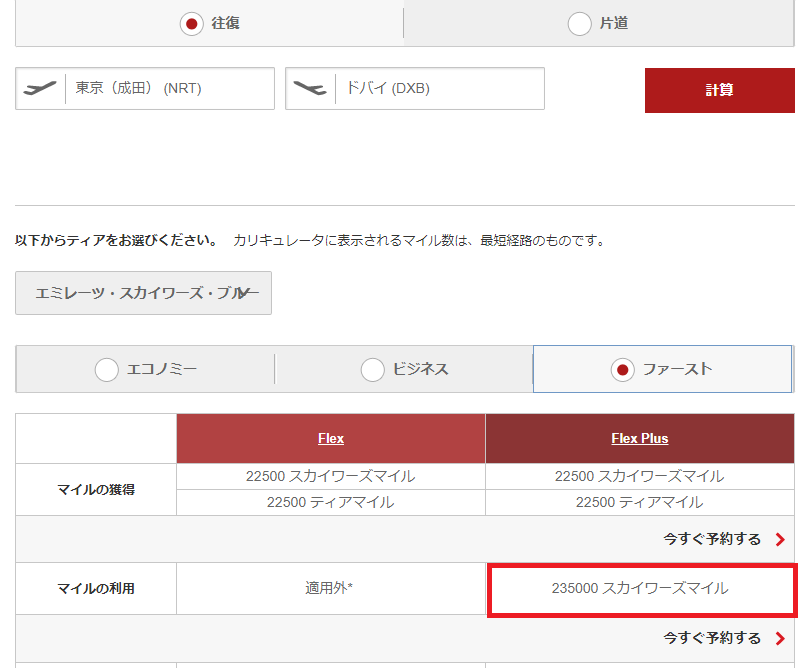Screen dimensions: 812x668
Task: Select the 往復 round-trip radio button
Action: pyautogui.click(x=192, y=24)
